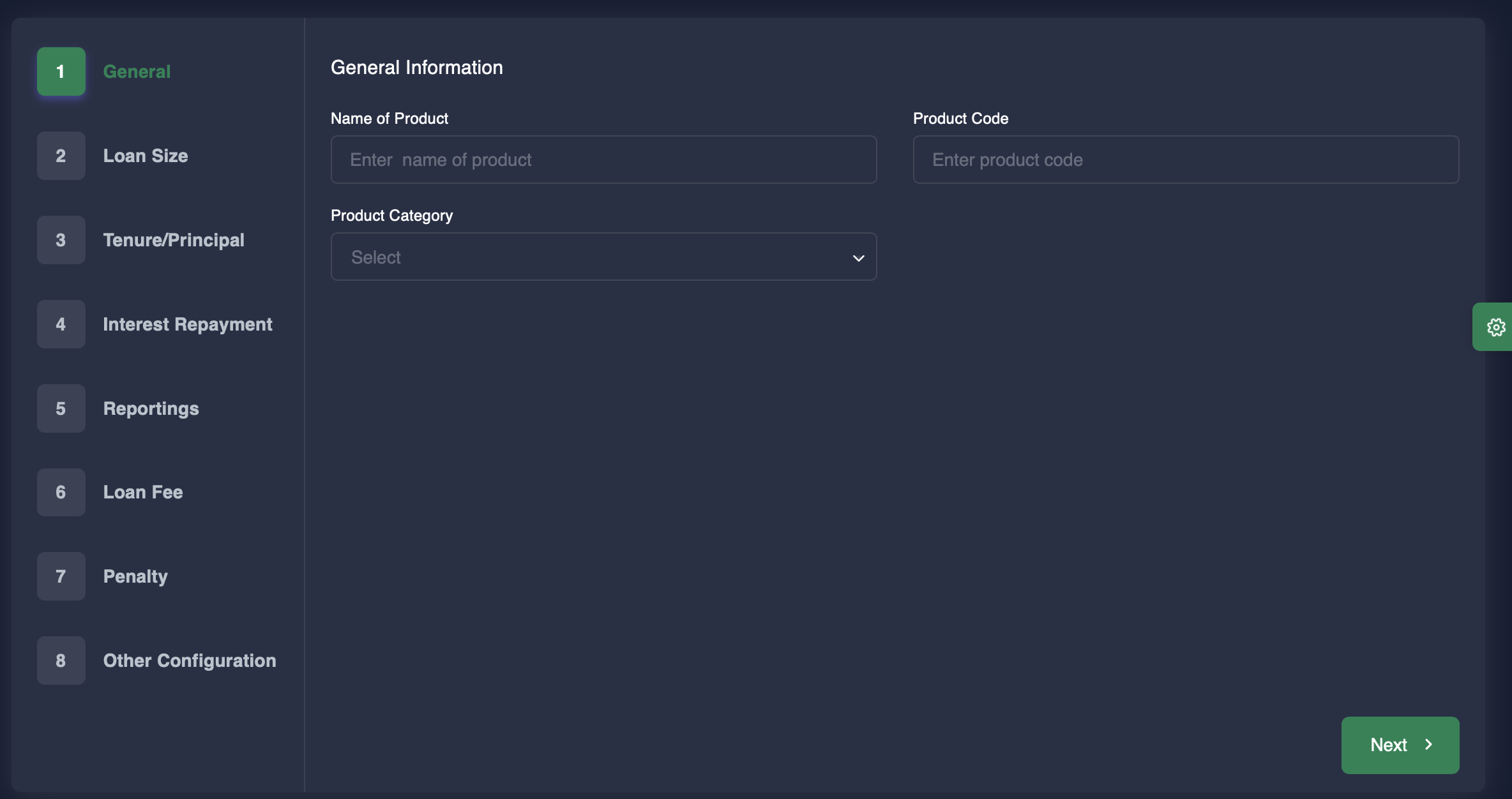This screenshot has width=1512, height=799.
Task: Switch to the Tenure/Principal step
Action: 174,240
